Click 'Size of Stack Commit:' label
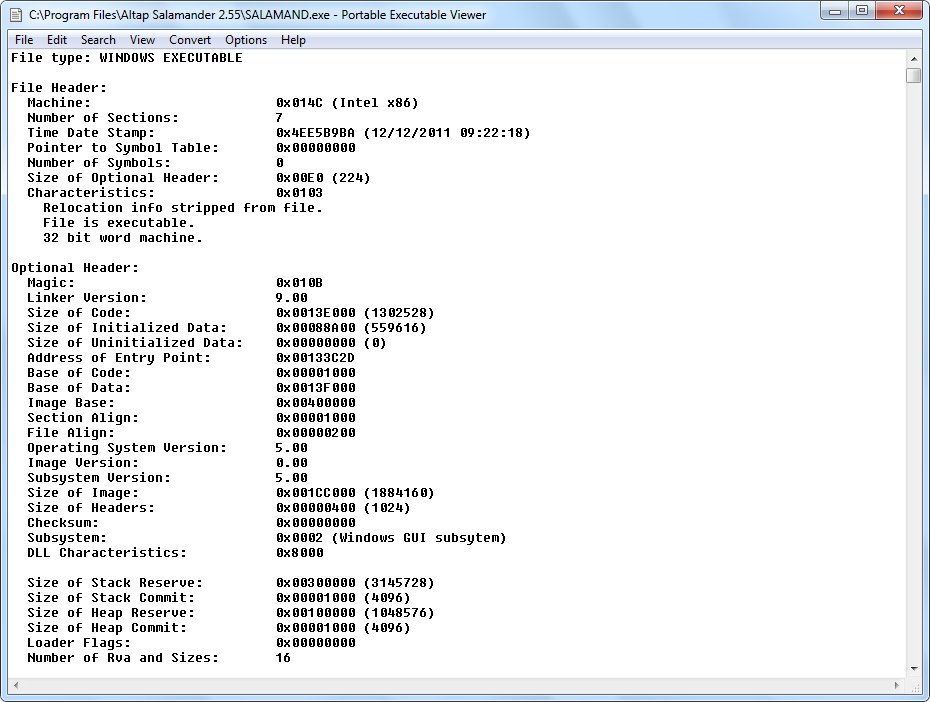Image resolution: width=930 pixels, height=702 pixels. pos(111,598)
